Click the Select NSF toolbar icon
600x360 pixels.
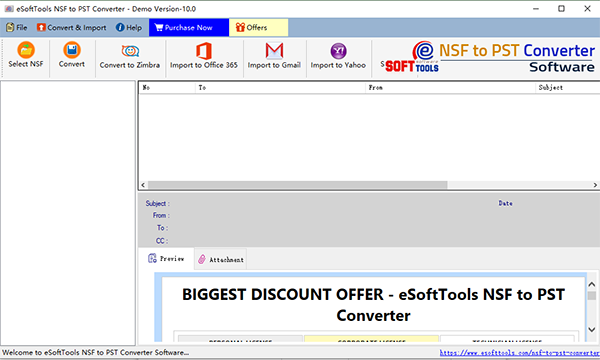tap(26, 55)
